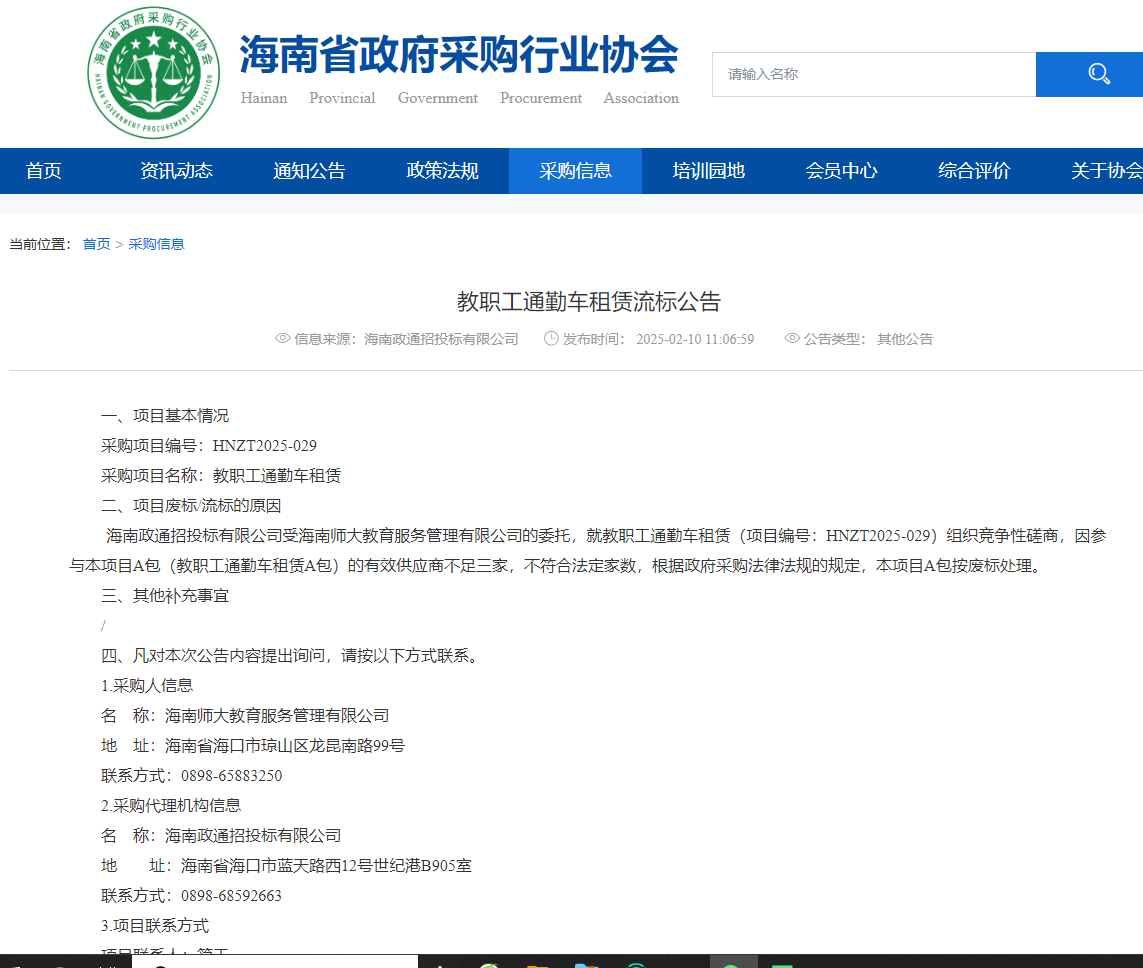Viewport: 1143px width, 968px height.
Task: Click the clock icon beside 发布时间
Action: pos(551,339)
